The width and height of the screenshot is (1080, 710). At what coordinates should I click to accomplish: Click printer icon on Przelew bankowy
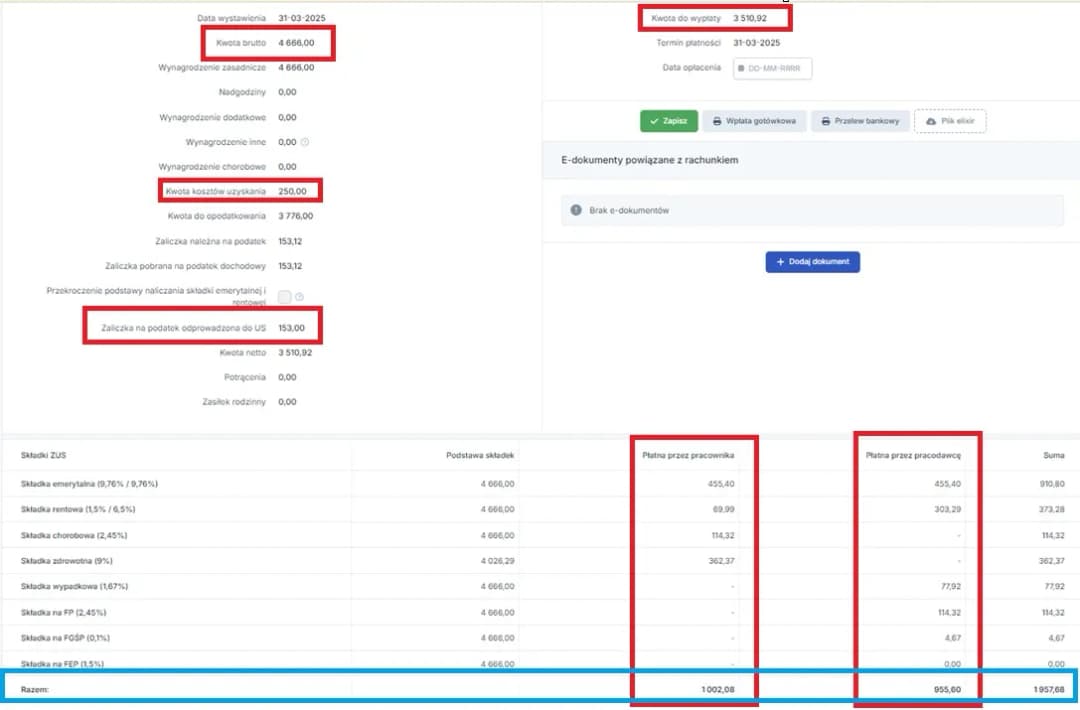[x=825, y=121]
